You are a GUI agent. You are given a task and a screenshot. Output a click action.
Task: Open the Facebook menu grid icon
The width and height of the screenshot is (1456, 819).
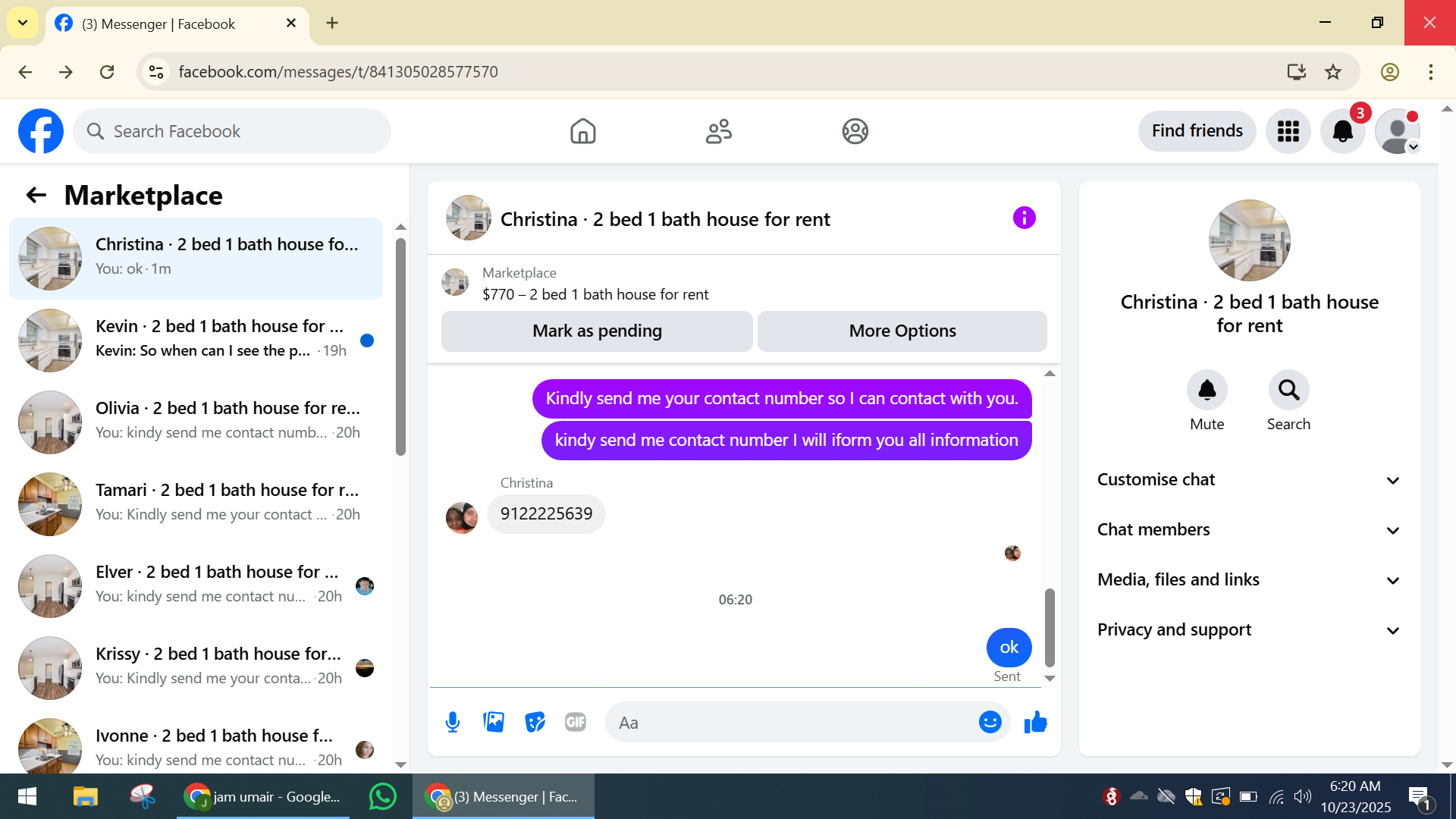[1288, 131]
